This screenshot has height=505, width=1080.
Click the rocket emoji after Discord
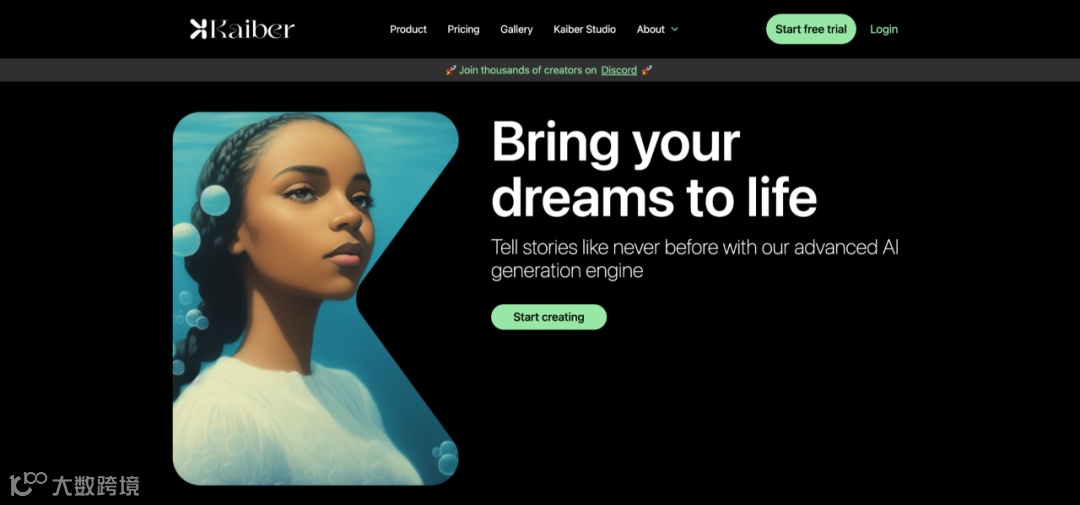[x=646, y=70]
